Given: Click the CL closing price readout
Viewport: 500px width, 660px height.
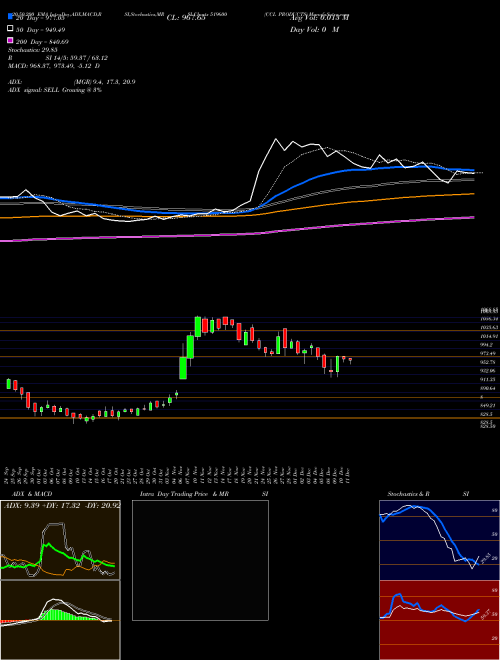Looking at the screenshot, I should (x=186, y=18).
